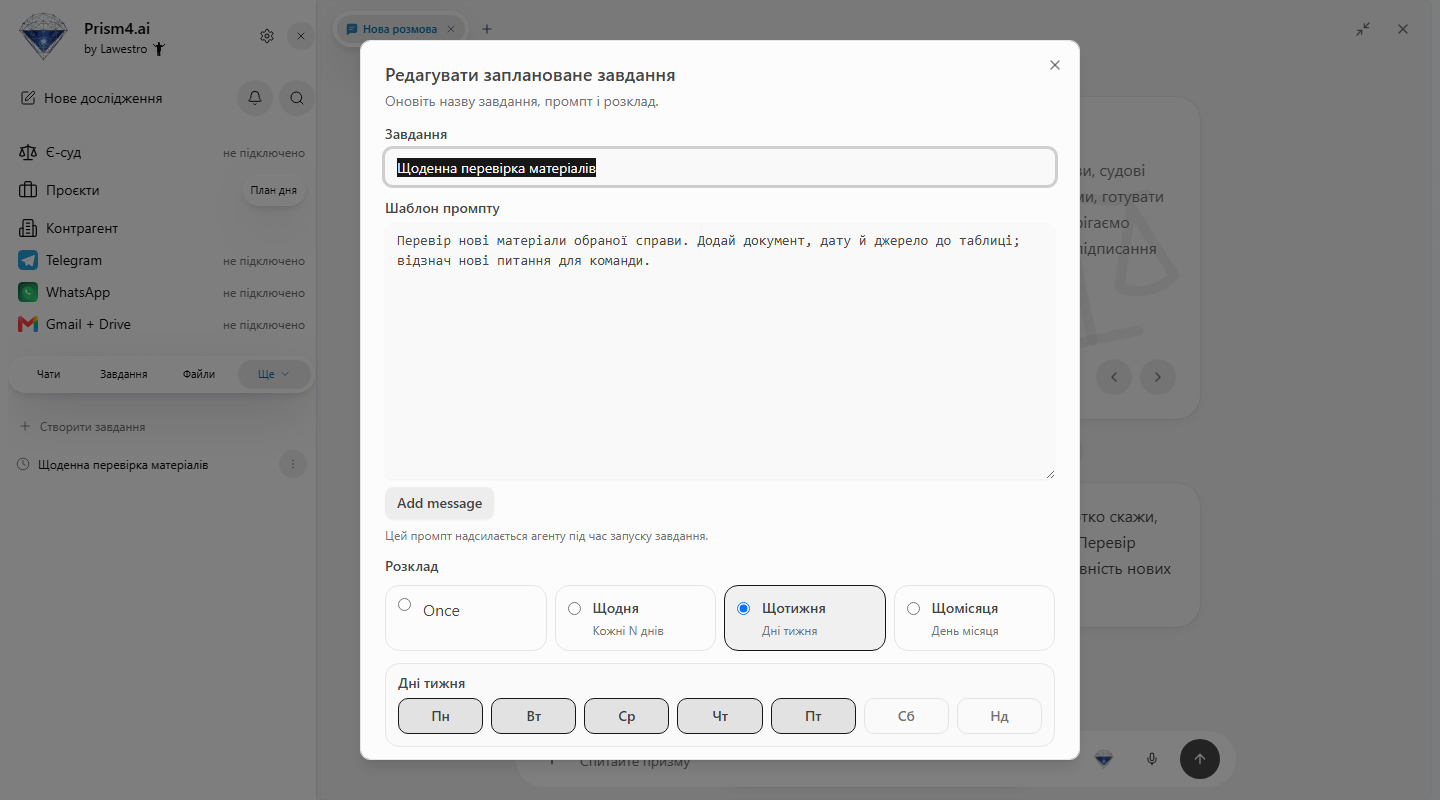Go to previous suggestion card chevron
The image size is (1440, 800).
tap(1114, 377)
